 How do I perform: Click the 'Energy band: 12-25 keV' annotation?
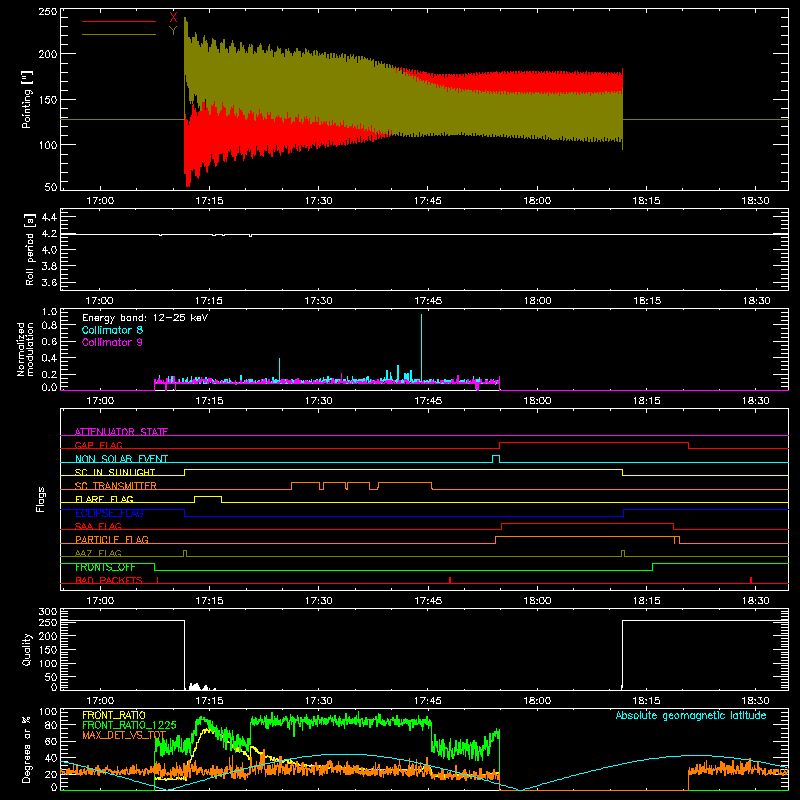[145, 318]
